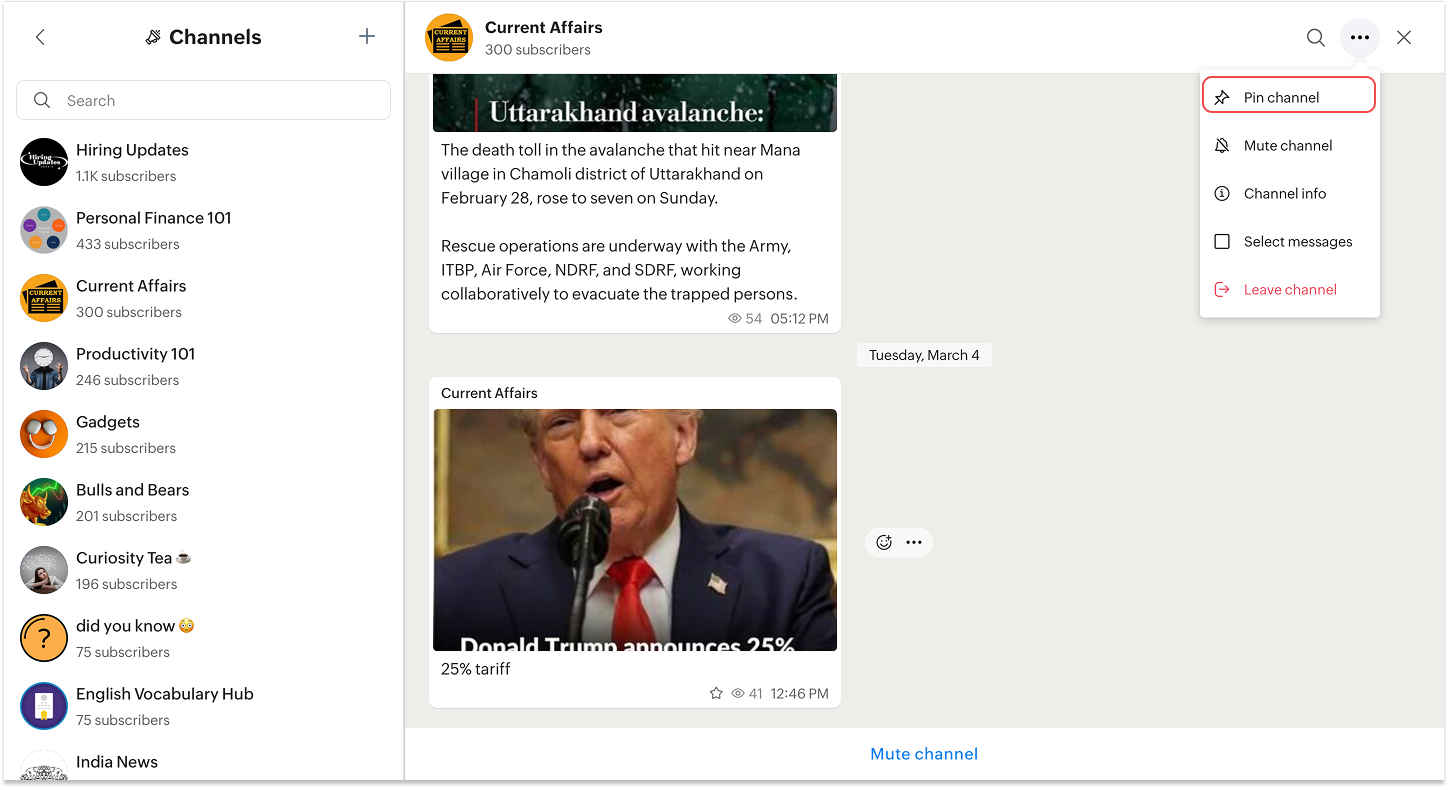The height and width of the screenshot is (788, 1448).
Task: Close the Current Affairs channel view
Action: click(1404, 38)
